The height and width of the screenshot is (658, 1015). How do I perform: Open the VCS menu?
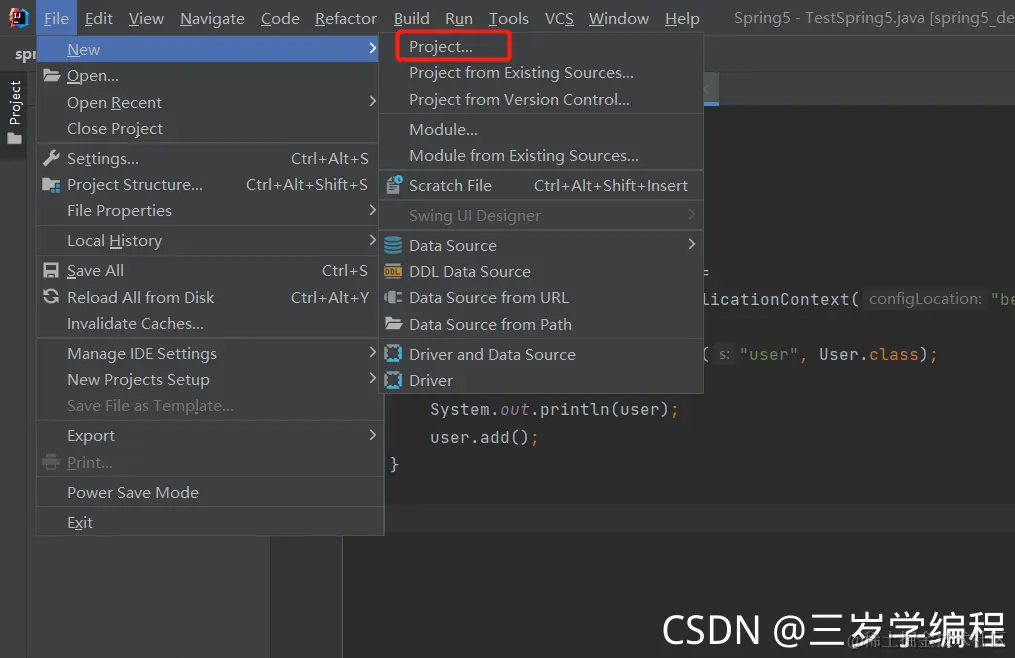click(559, 19)
